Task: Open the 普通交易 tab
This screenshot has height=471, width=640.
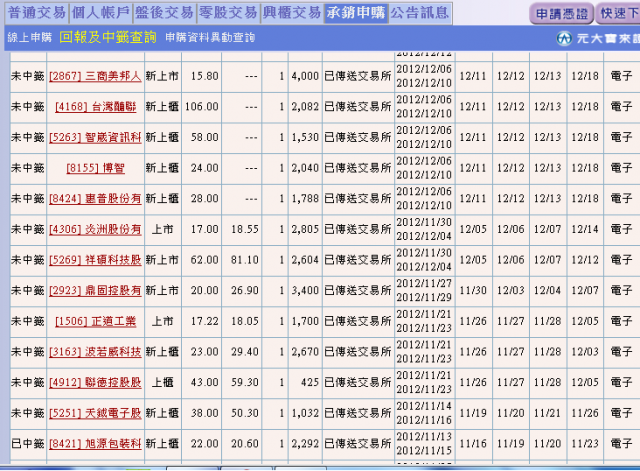Action: 37,13
